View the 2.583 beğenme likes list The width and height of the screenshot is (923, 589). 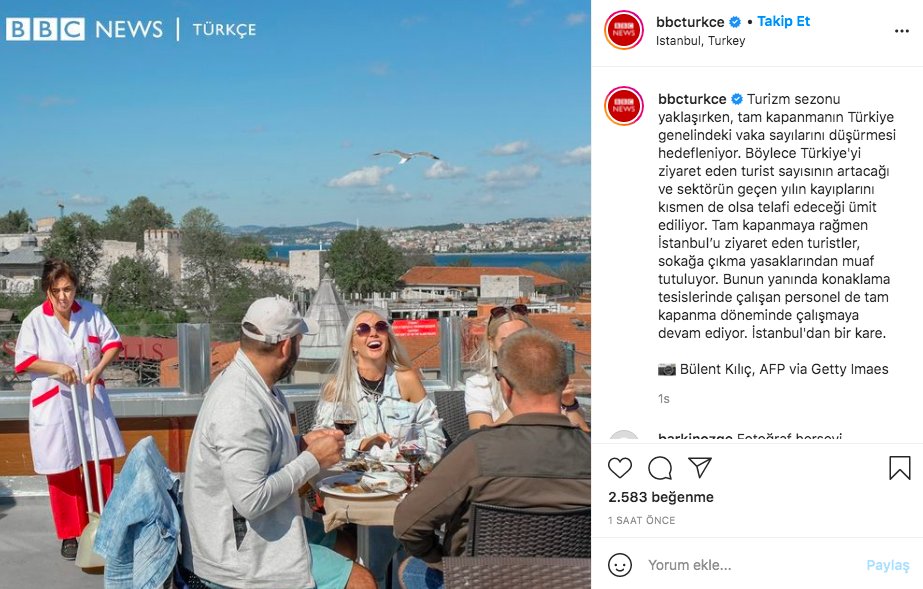coord(660,497)
